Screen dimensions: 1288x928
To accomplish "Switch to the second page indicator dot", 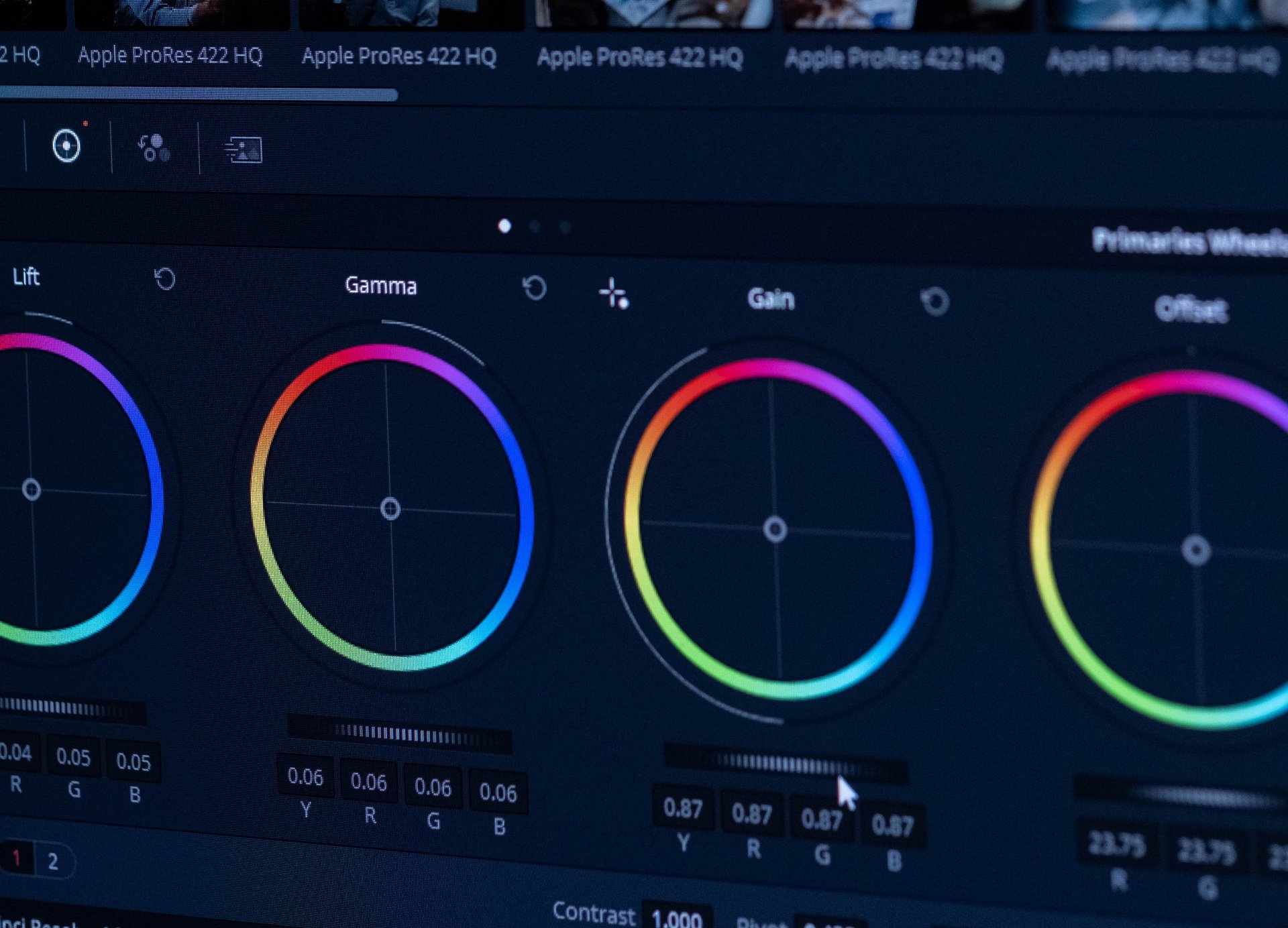I will coord(535,227).
